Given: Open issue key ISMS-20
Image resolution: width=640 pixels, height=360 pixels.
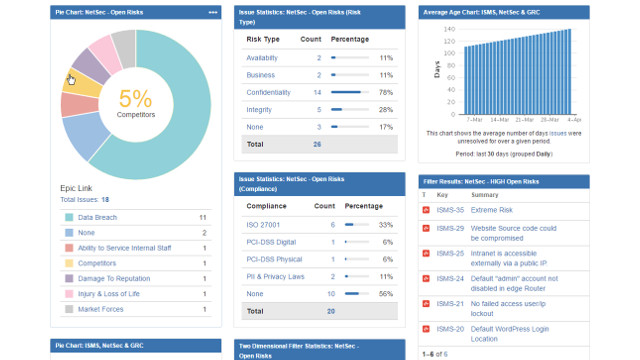Looking at the screenshot, I should [450, 329].
